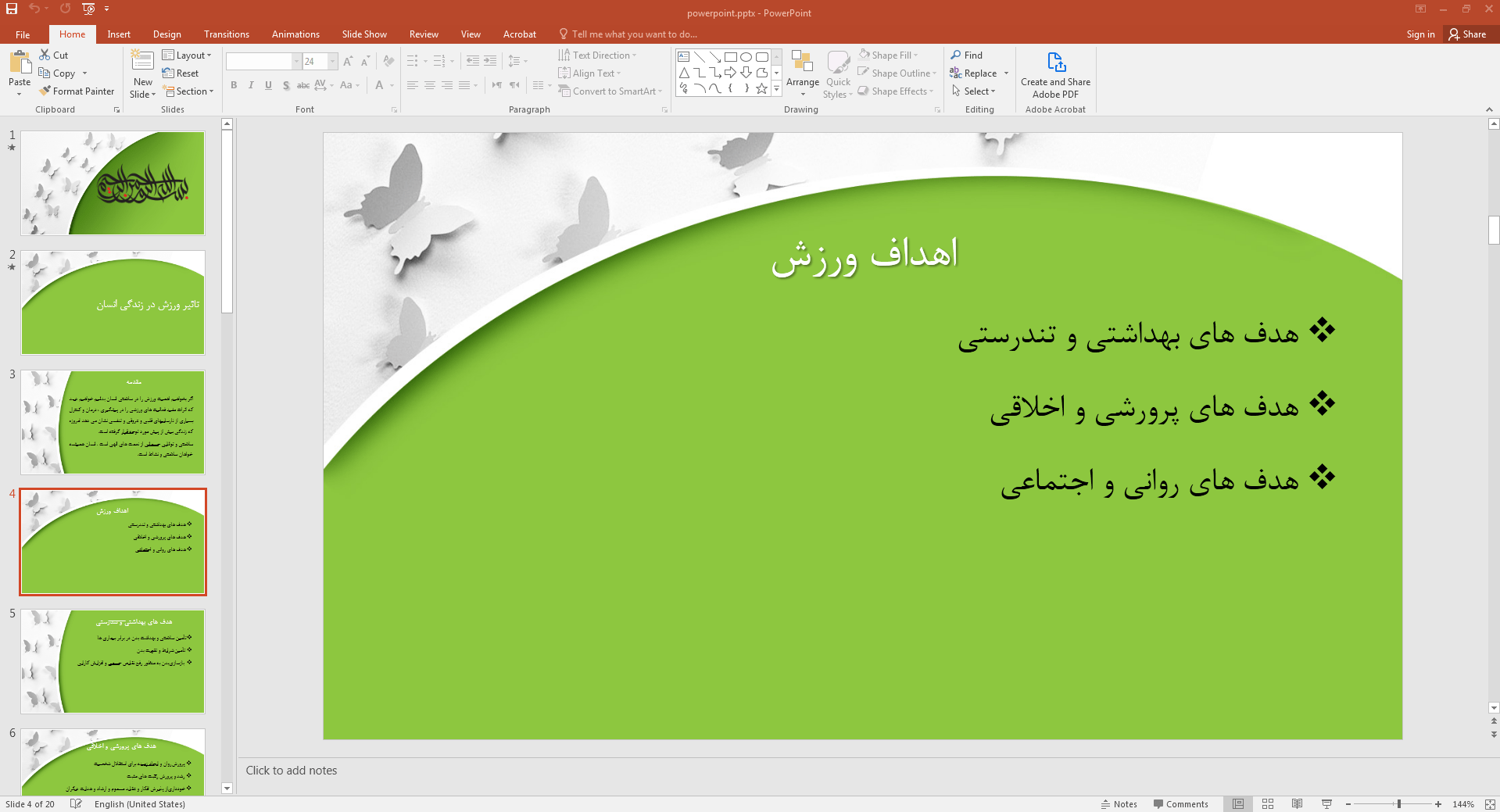1500x812 pixels.
Task: Click the Format Painter brush icon
Action: [45, 91]
